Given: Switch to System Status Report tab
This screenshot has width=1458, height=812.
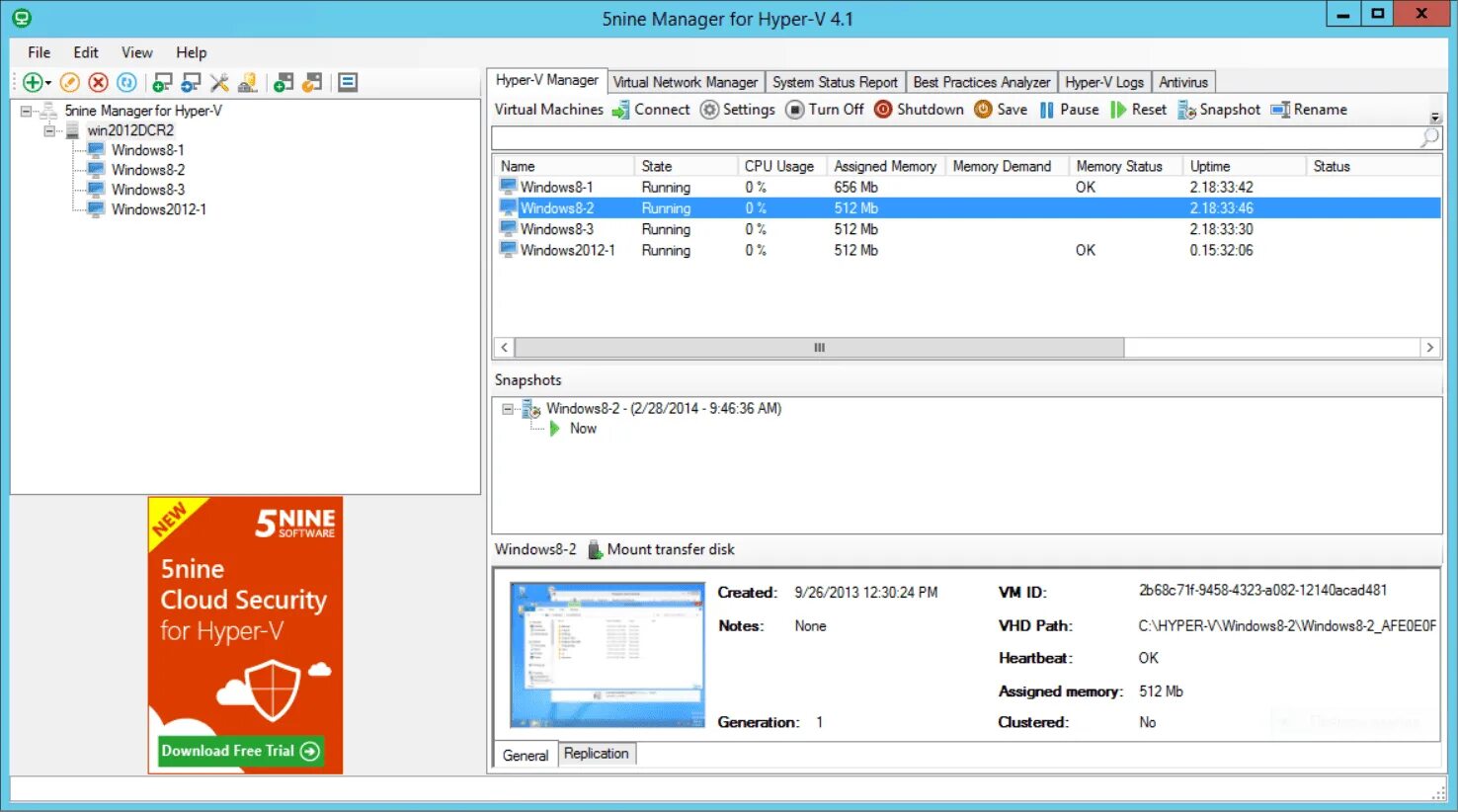Looking at the screenshot, I should 836,82.
